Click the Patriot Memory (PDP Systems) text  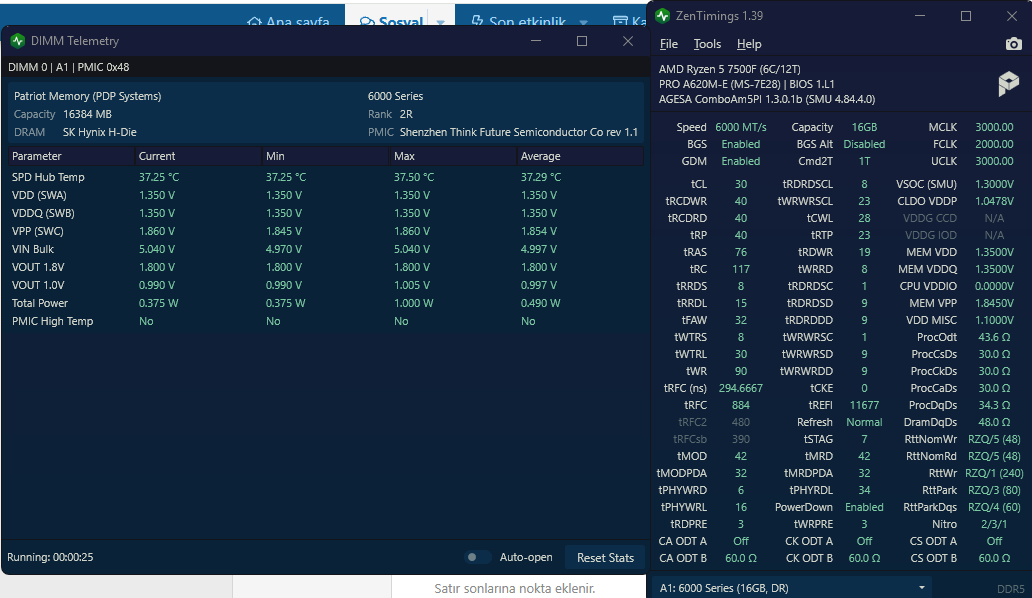[88, 96]
